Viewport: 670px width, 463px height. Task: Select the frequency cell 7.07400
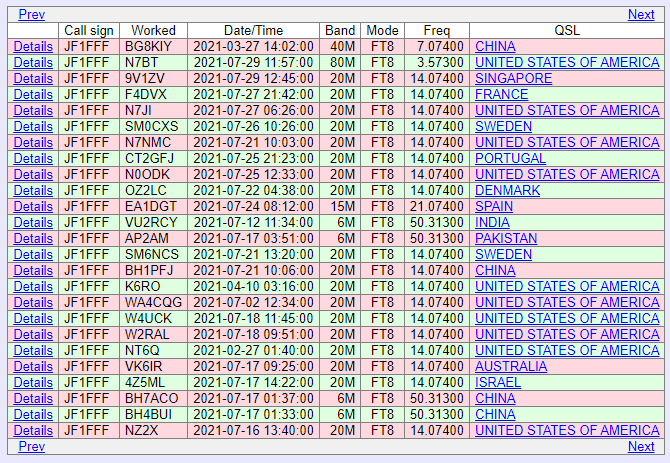[437, 47]
